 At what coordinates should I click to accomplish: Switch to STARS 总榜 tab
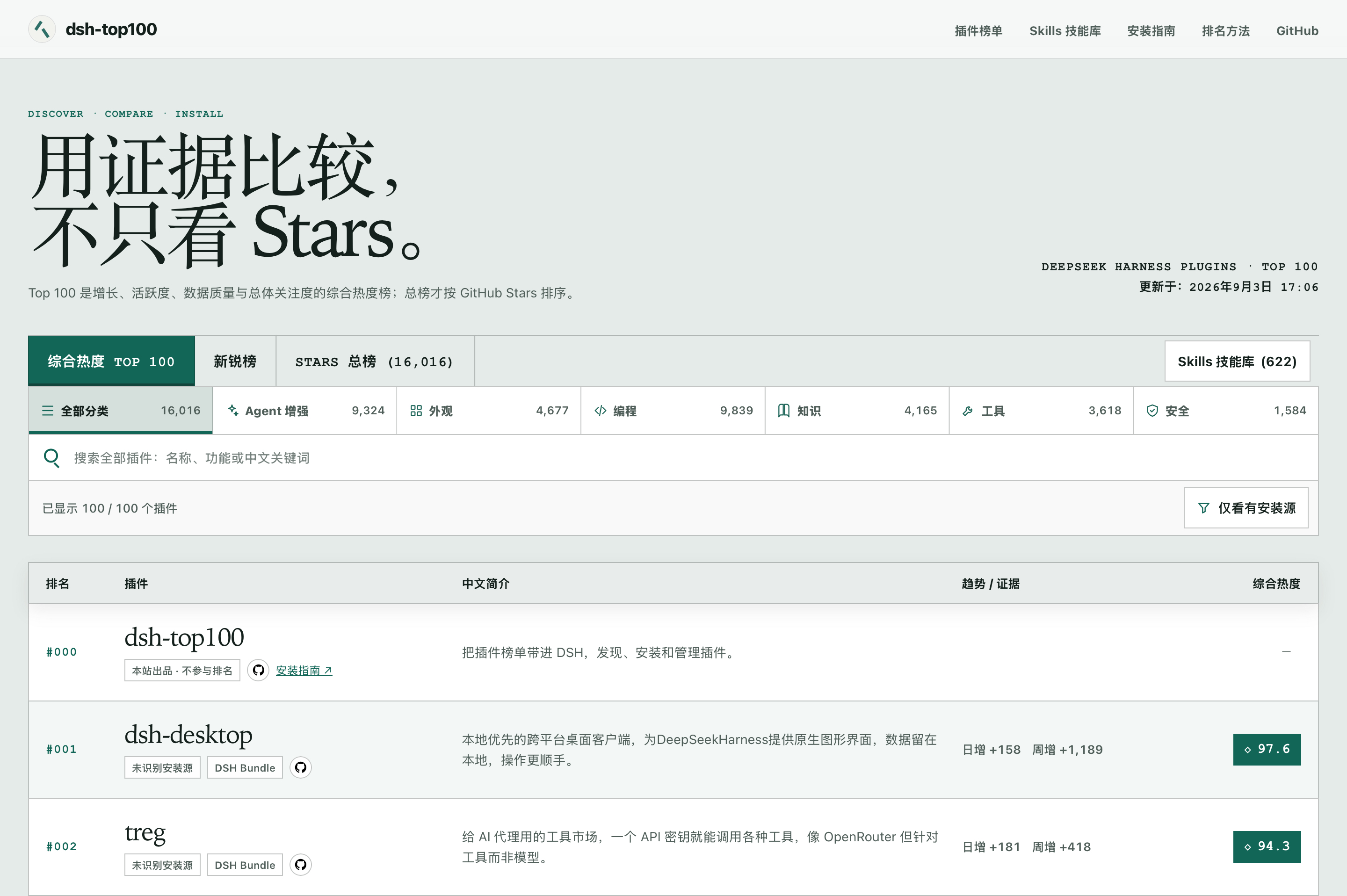pyautogui.click(x=375, y=361)
